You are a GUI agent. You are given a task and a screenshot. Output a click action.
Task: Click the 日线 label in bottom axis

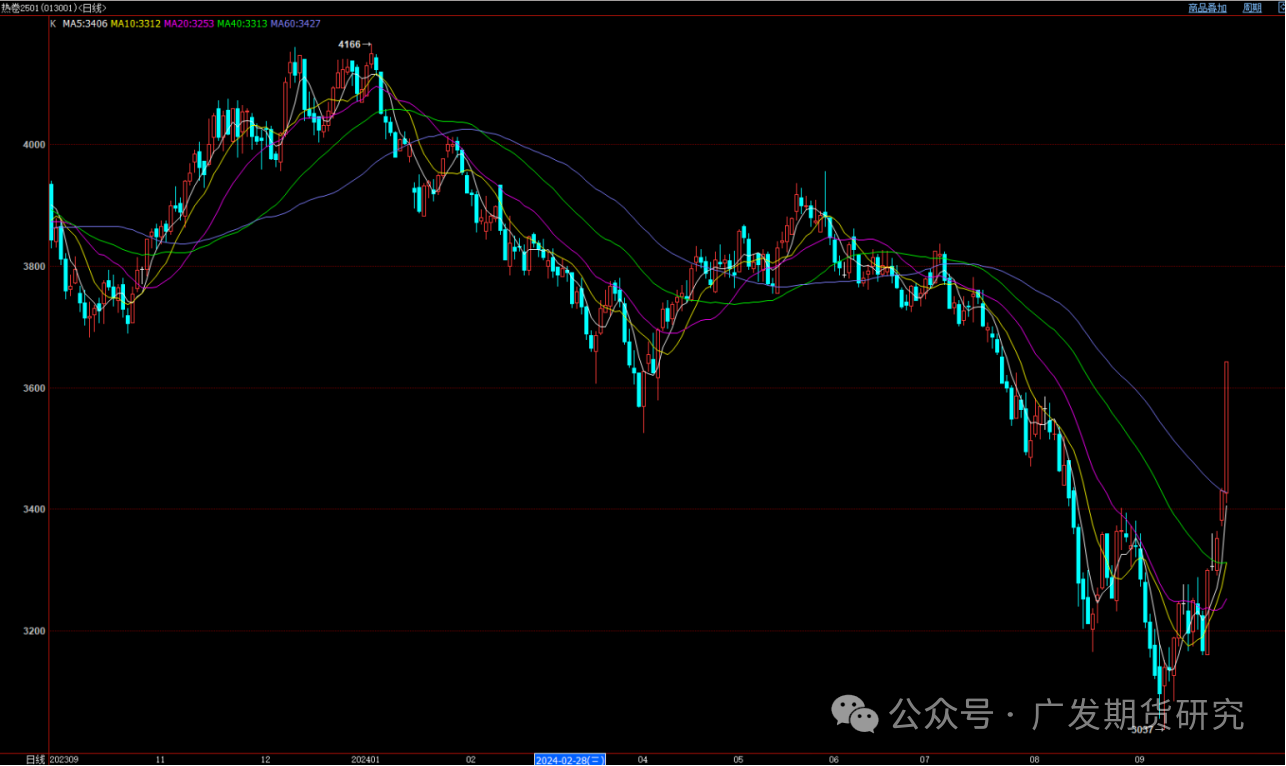pyautogui.click(x=35, y=760)
